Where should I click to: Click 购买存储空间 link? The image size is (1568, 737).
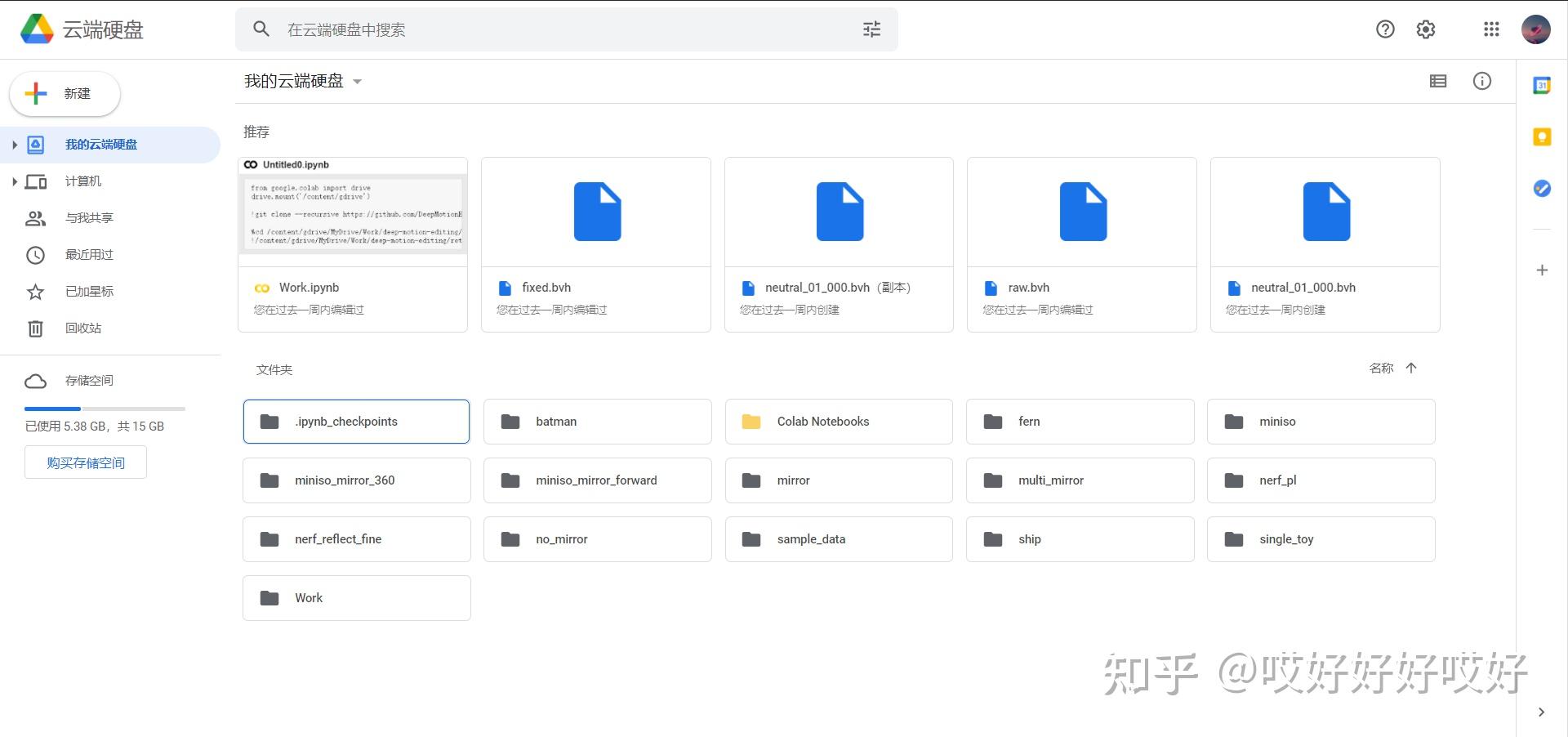tap(85, 462)
